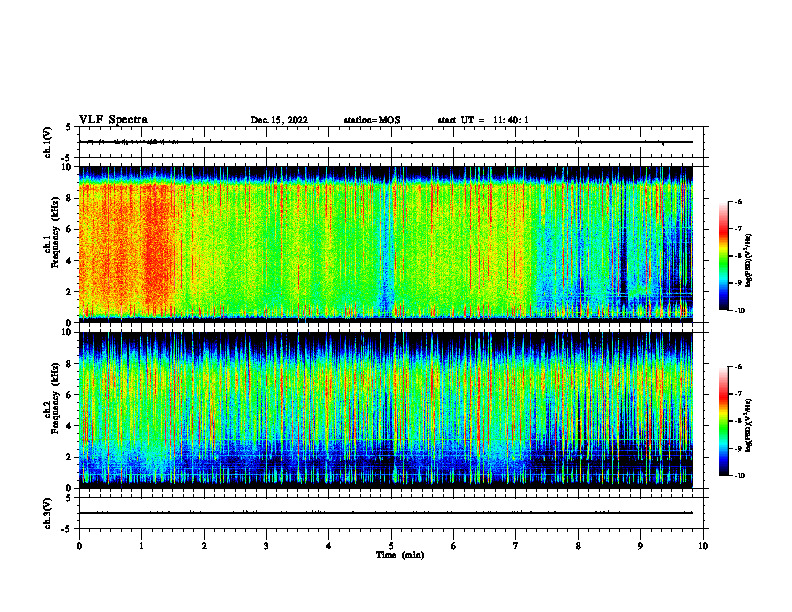The image size is (792, 612).
Task: Click time-axis tick label "5" at bottom
Action: 391,546
